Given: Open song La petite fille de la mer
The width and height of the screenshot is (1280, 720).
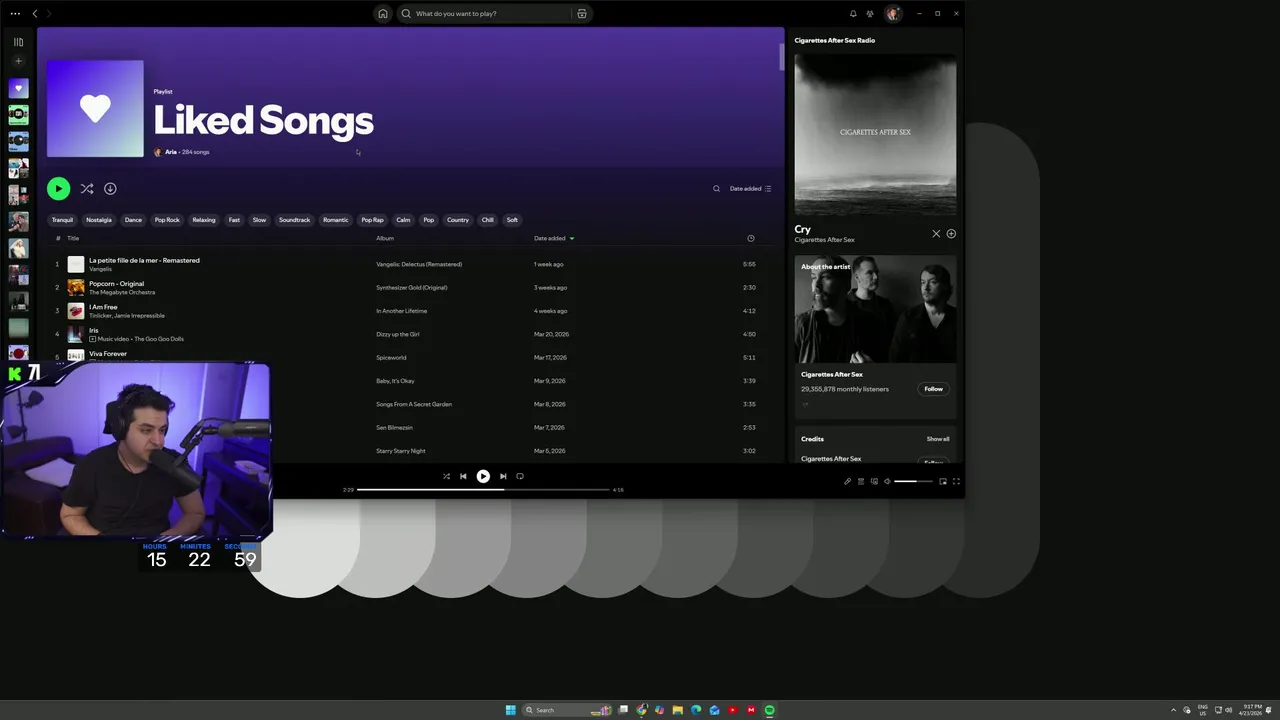Looking at the screenshot, I should tap(144, 260).
